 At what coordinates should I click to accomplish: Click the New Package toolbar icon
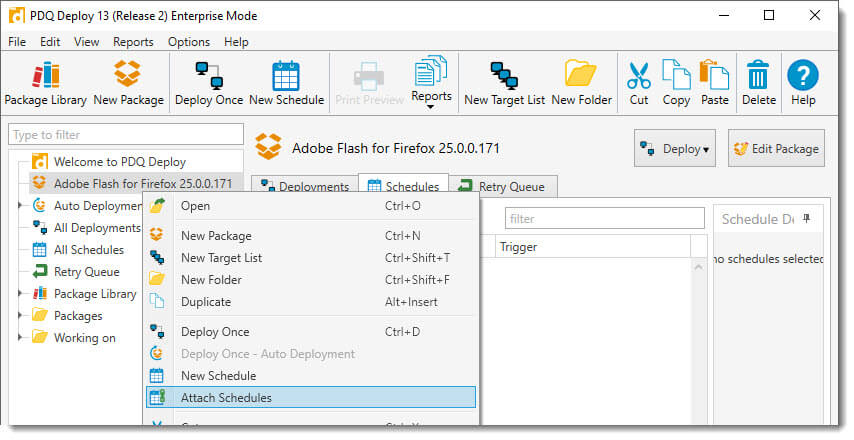(129, 83)
